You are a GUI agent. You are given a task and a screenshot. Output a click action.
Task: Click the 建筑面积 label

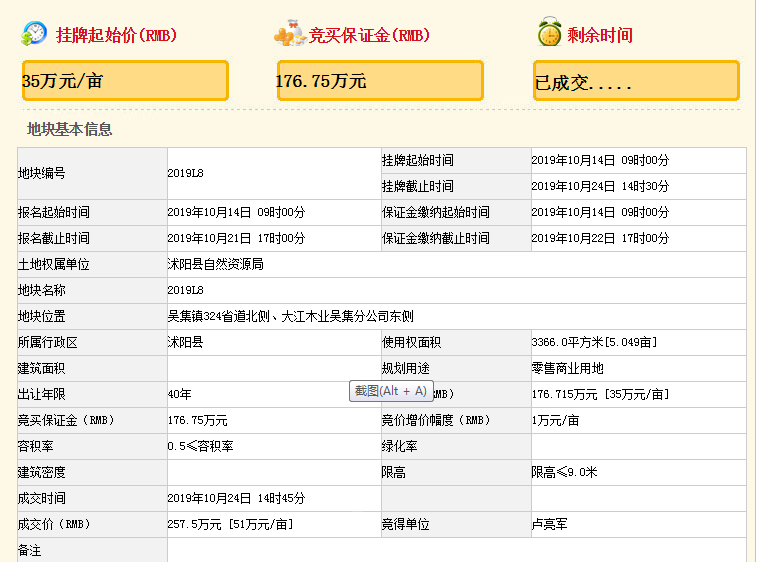(42, 369)
